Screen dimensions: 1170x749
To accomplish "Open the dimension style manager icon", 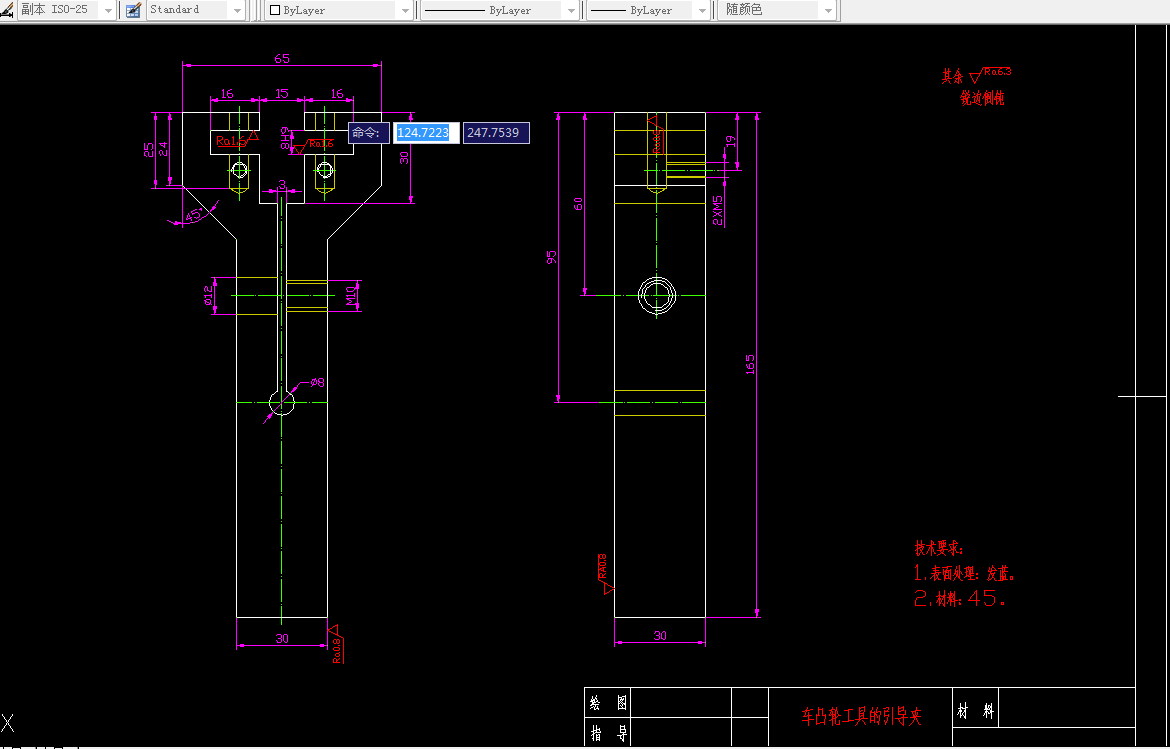I will 7,10.
